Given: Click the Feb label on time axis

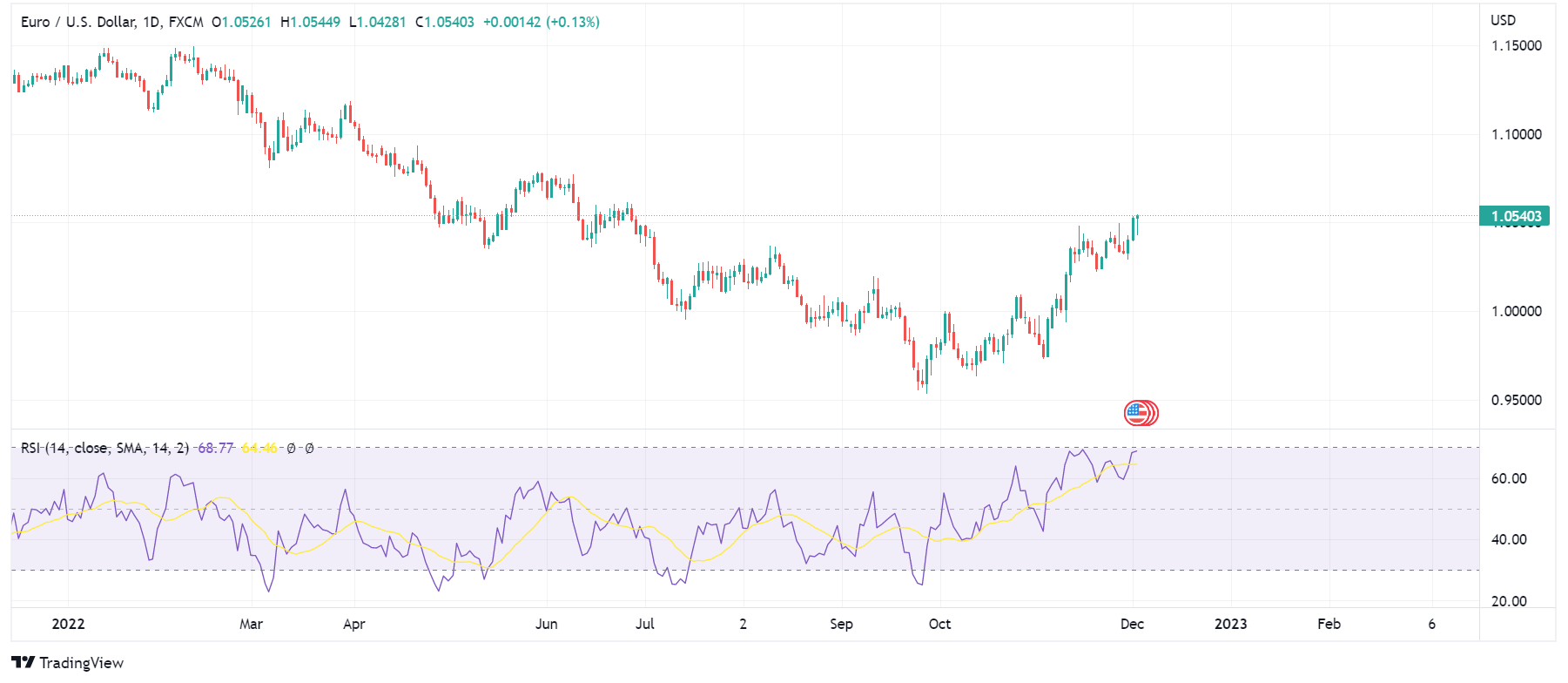Looking at the screenshot, I should (x=1329, y=624).
